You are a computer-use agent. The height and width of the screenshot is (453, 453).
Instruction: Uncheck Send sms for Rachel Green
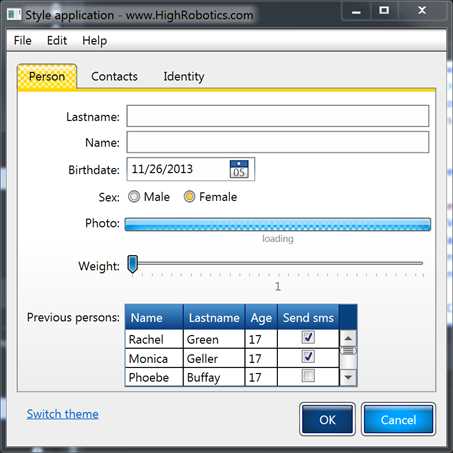308,337
